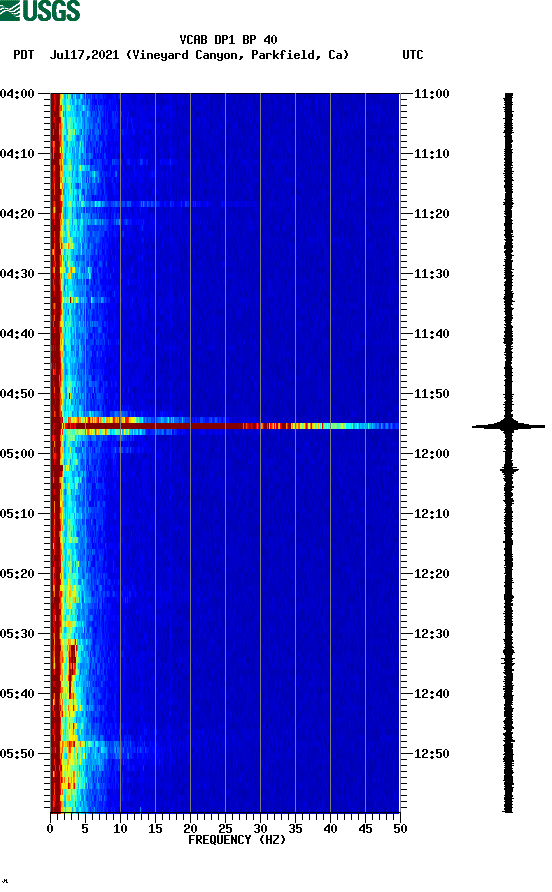Click the title text 'VCAB DP1 BP 40'
The width and height of the screenshot is (552, 892).
coord(228,40)
